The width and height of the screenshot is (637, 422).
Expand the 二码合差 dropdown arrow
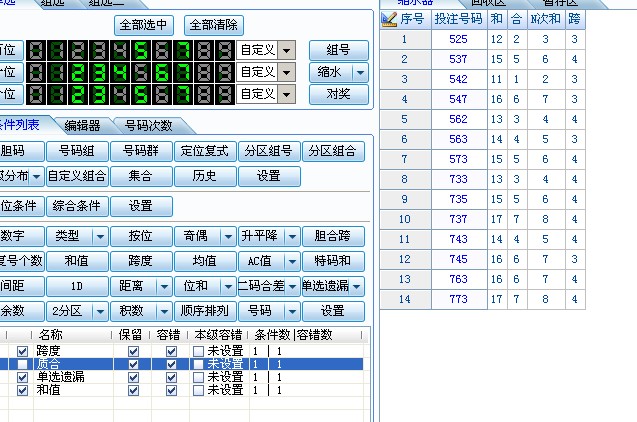pyautogui.click(x=292, y=286)
